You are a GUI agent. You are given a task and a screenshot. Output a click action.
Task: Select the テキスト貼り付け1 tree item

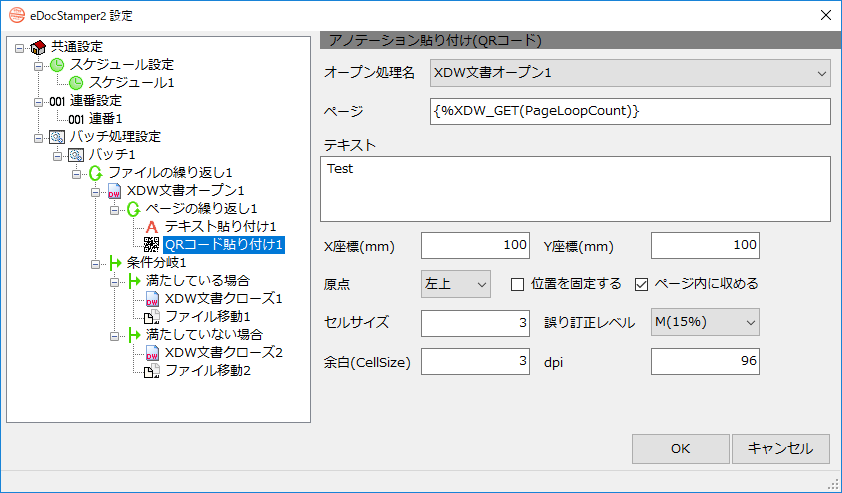tap(220, 227)
